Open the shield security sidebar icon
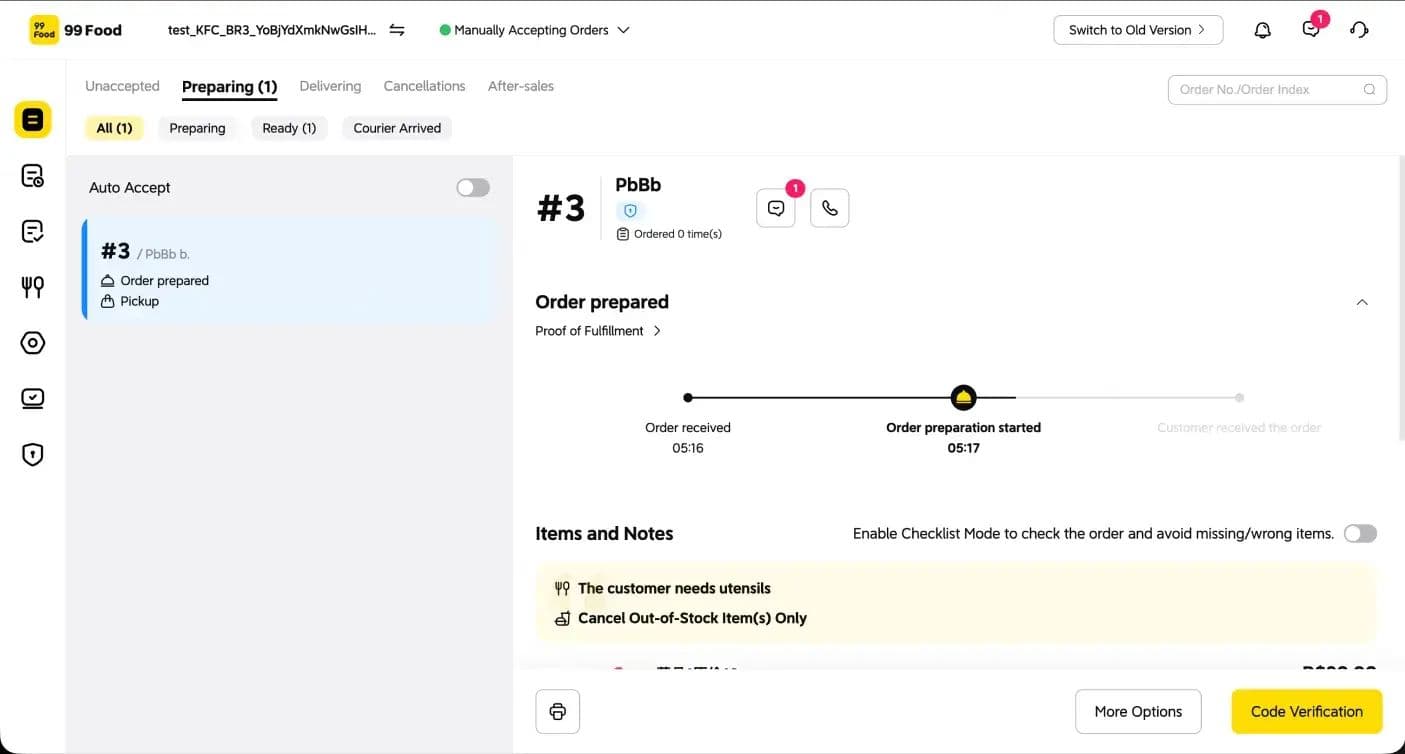This screenshot has width=1405, height=754. pos(32,455)
